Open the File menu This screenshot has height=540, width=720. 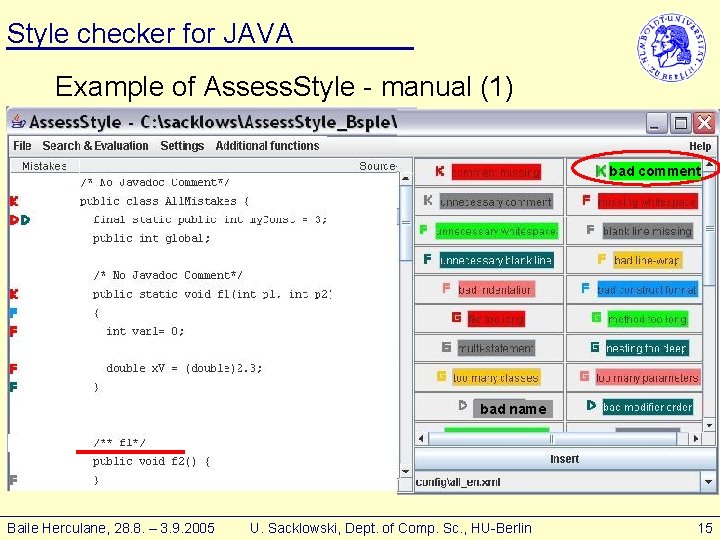tap(22, 146)
